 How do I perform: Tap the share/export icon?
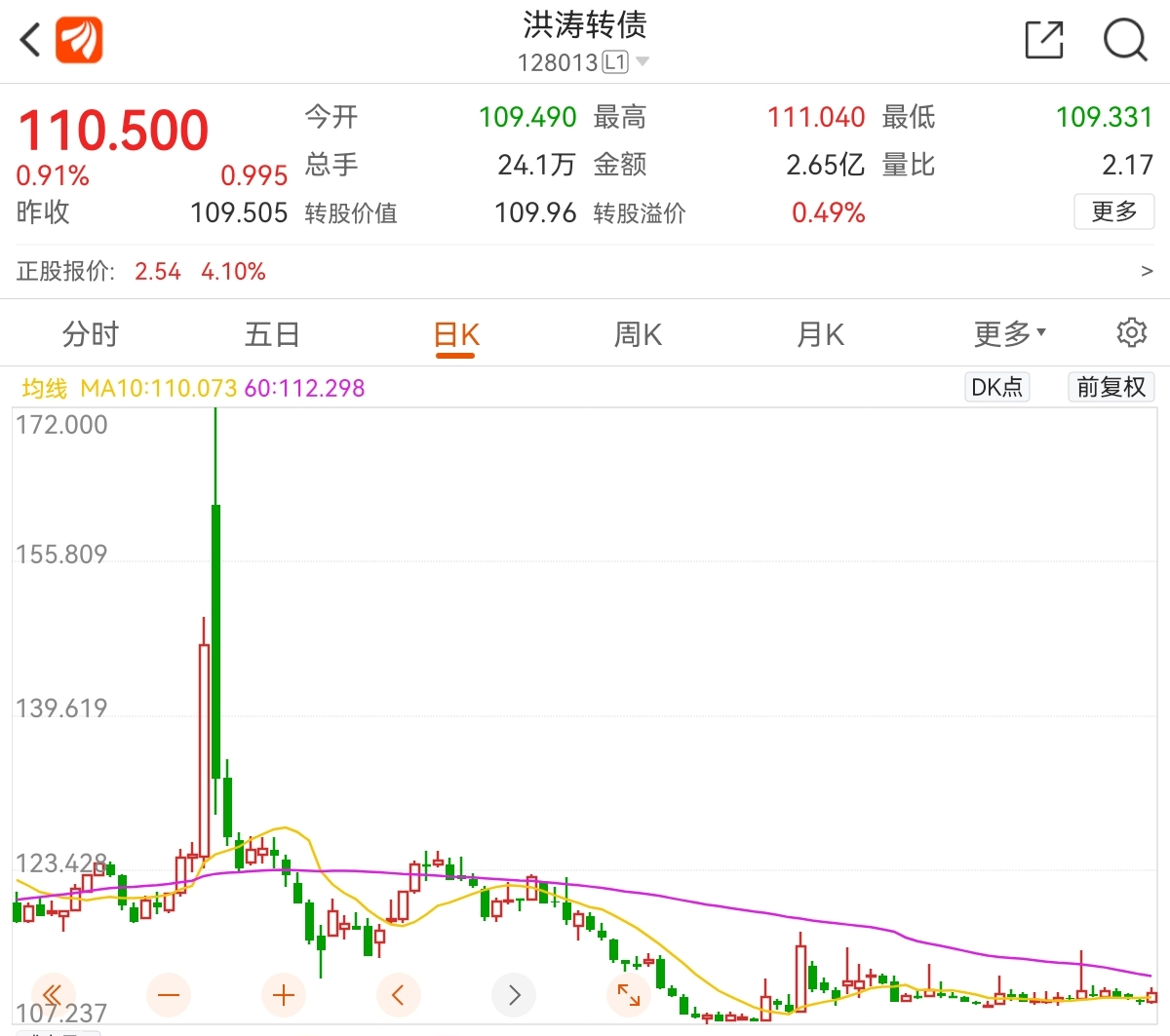click(1044, 40)
